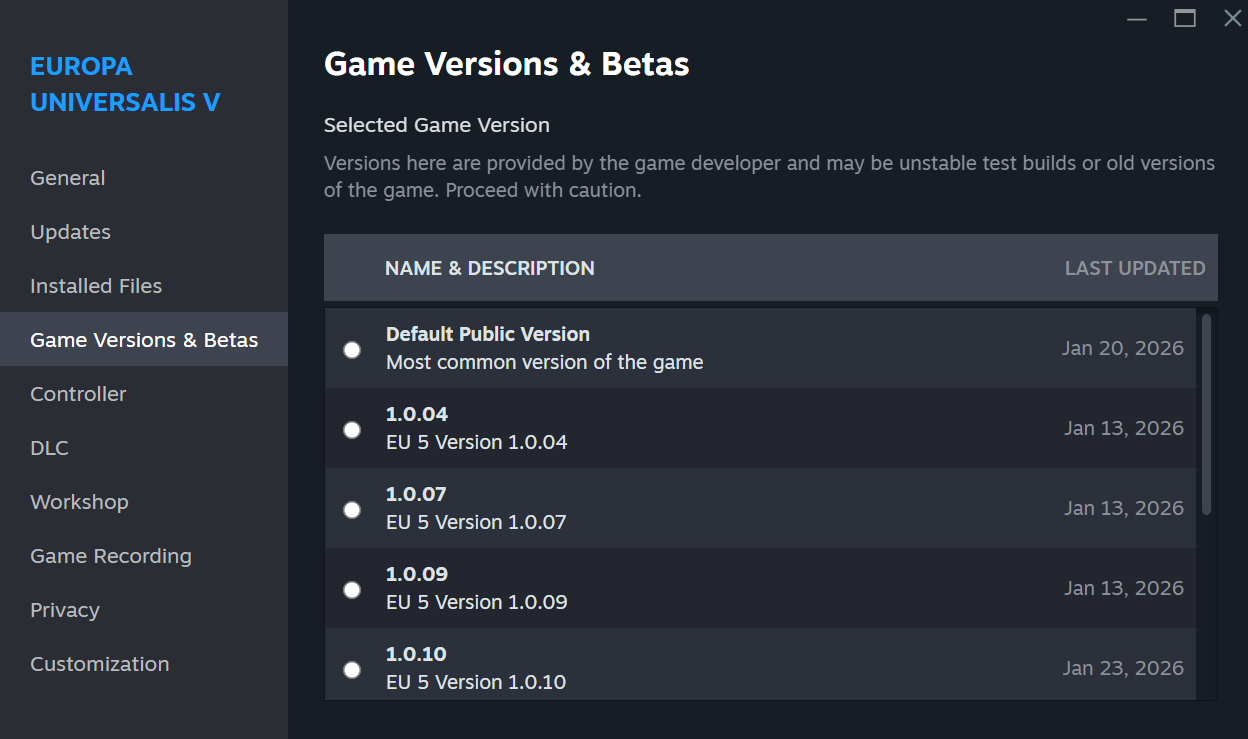Click the bold 1.0.10 version name
The width and height of the screenshot is (1248, 739).
point(416,654)
